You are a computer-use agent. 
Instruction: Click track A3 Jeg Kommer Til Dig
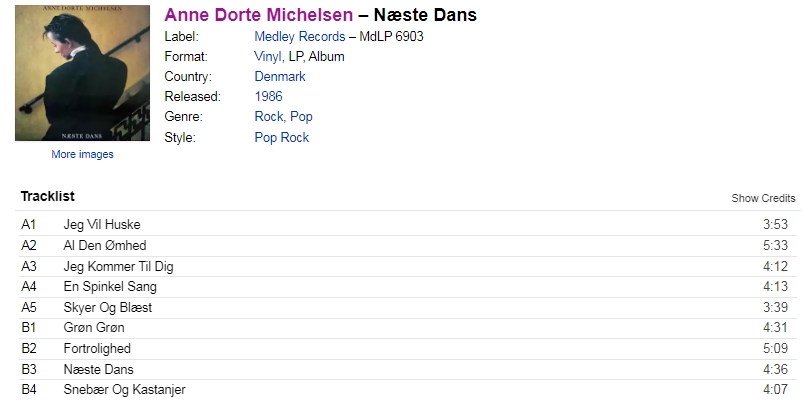coord(408,266)
